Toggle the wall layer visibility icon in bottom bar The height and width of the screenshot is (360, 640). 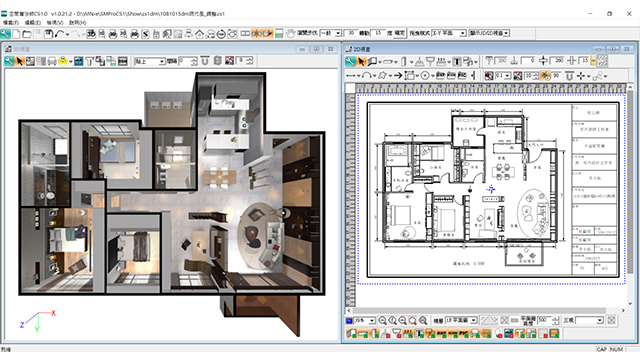pyautogui.click(x=352, y=334)
